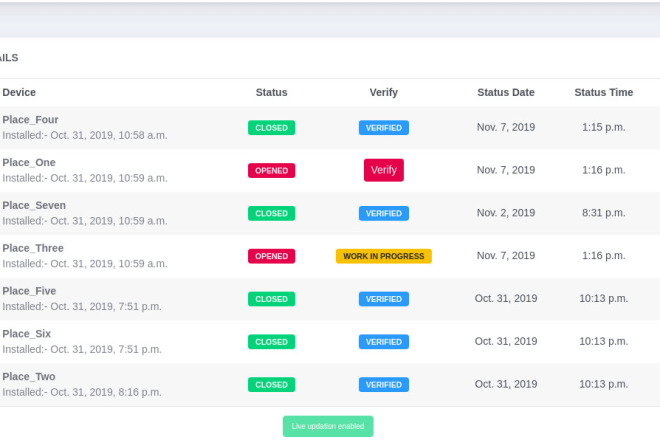The width and height of the screenshot is (660, 440).
Task: Select the CLOSED status badge for Place_Four
Action: point(271,128)
